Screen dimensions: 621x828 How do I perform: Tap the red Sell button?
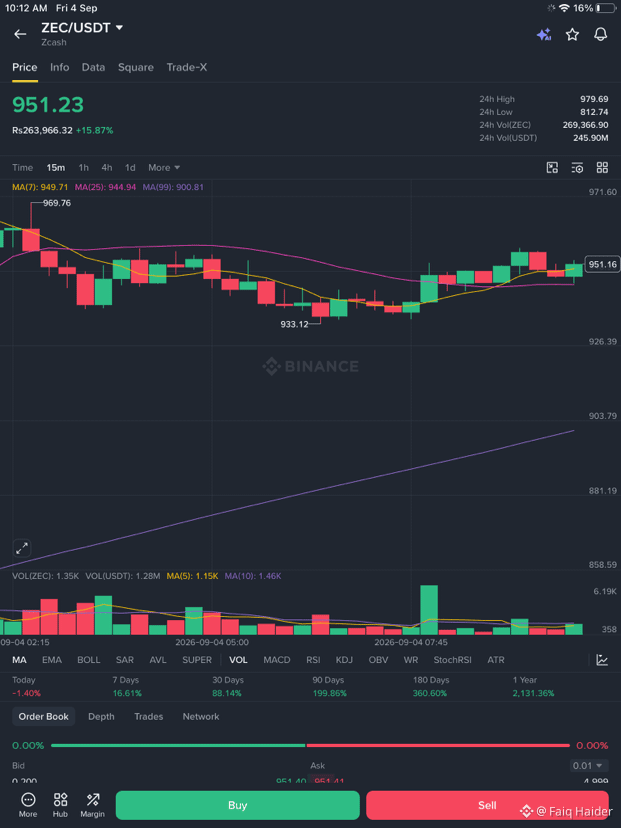tap(487, 805)
